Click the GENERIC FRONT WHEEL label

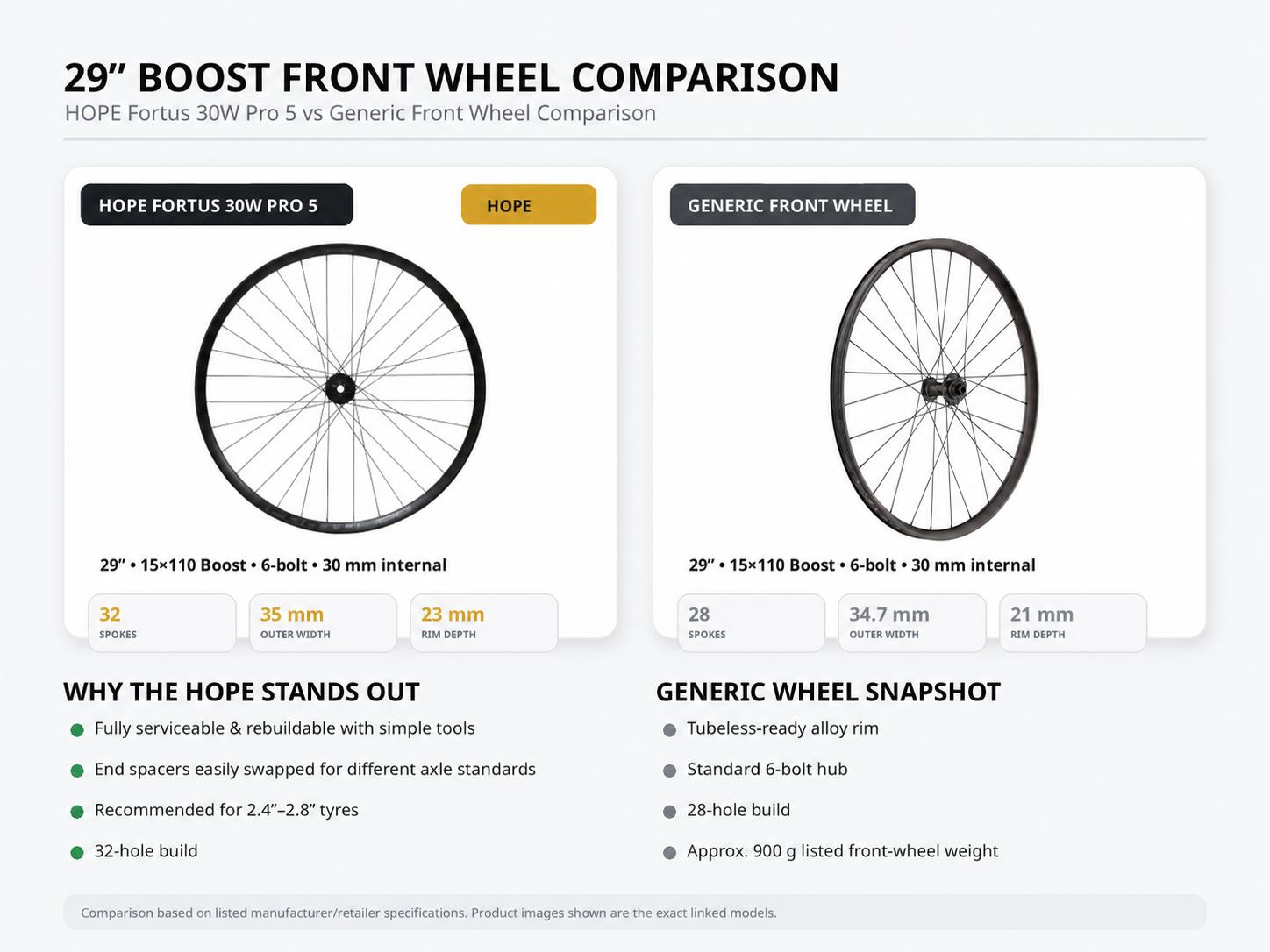792,205
